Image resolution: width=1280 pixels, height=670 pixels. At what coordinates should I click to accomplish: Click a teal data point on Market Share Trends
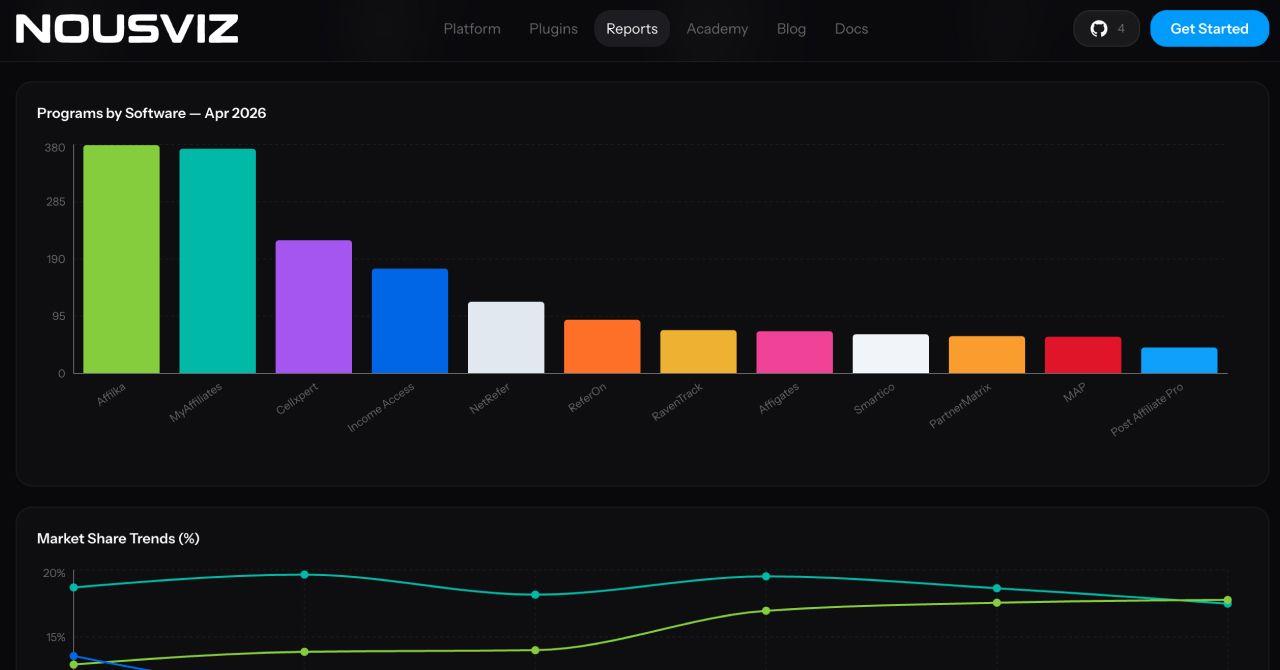303,575
